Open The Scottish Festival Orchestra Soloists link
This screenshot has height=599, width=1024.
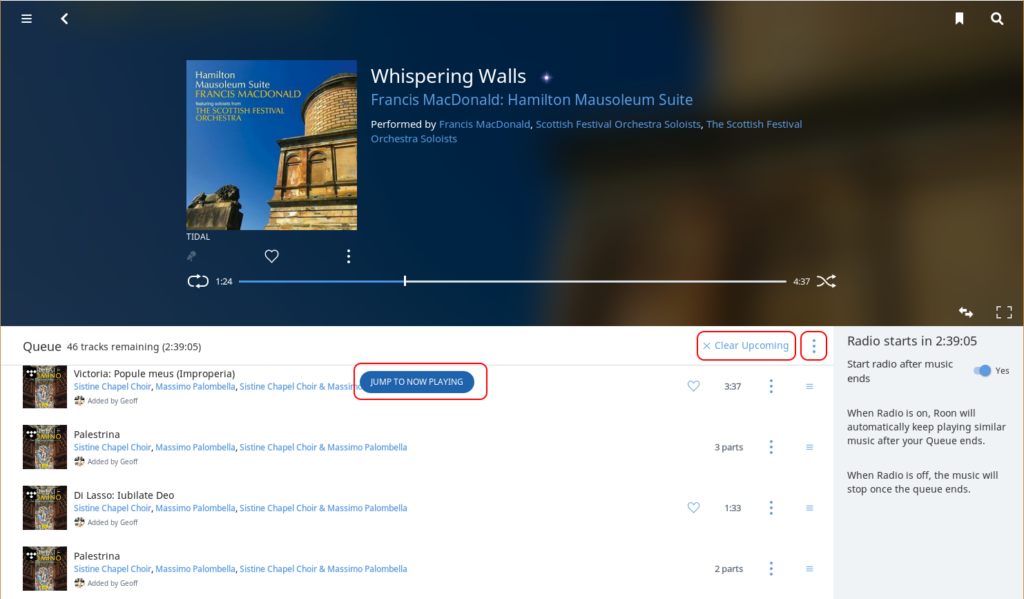coord(586,131)
